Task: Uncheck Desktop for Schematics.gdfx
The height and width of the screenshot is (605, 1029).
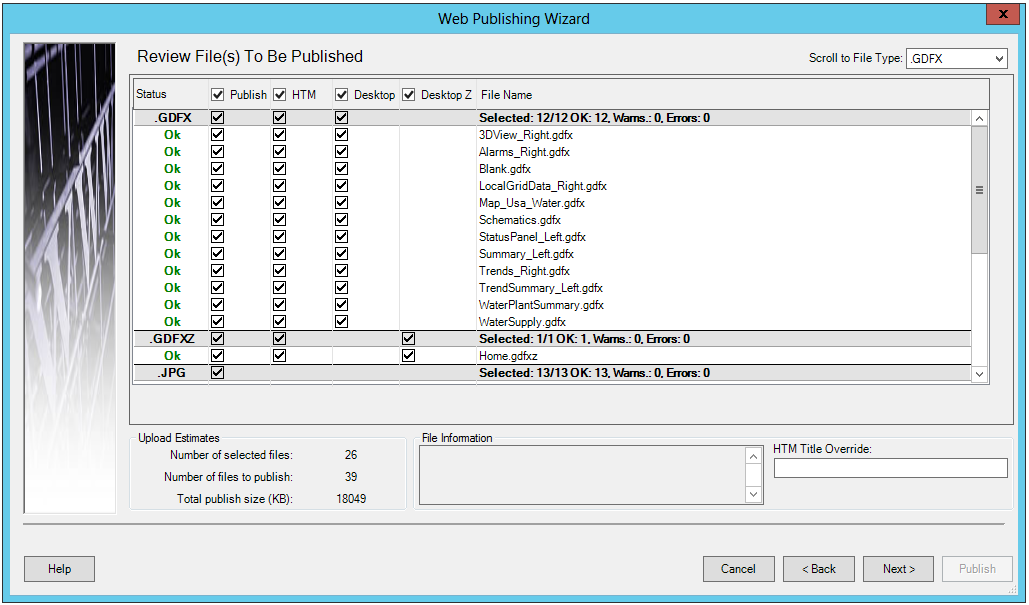Action: click(x=342, y=220)
